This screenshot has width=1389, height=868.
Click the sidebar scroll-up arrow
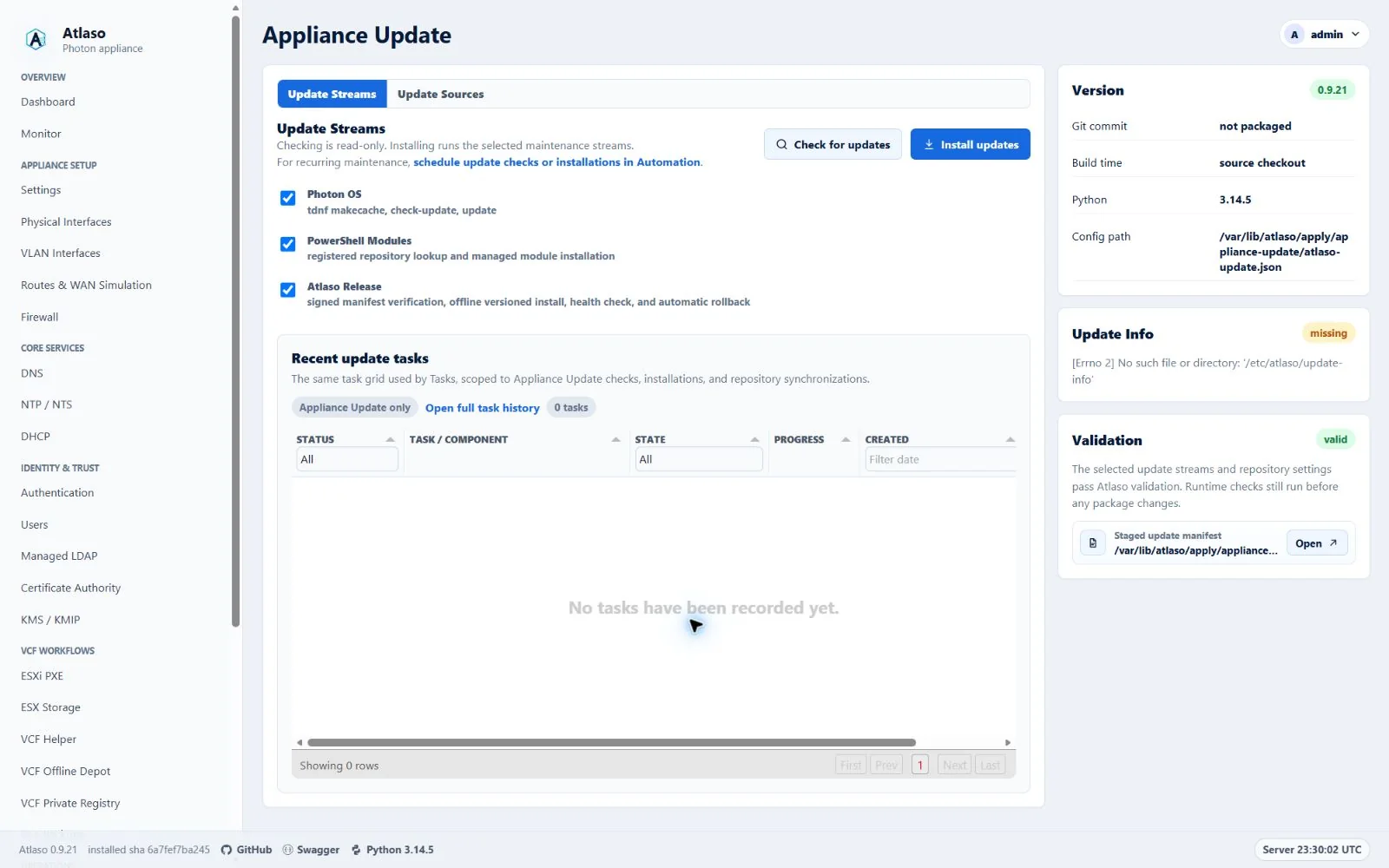(x=235, y=8)
